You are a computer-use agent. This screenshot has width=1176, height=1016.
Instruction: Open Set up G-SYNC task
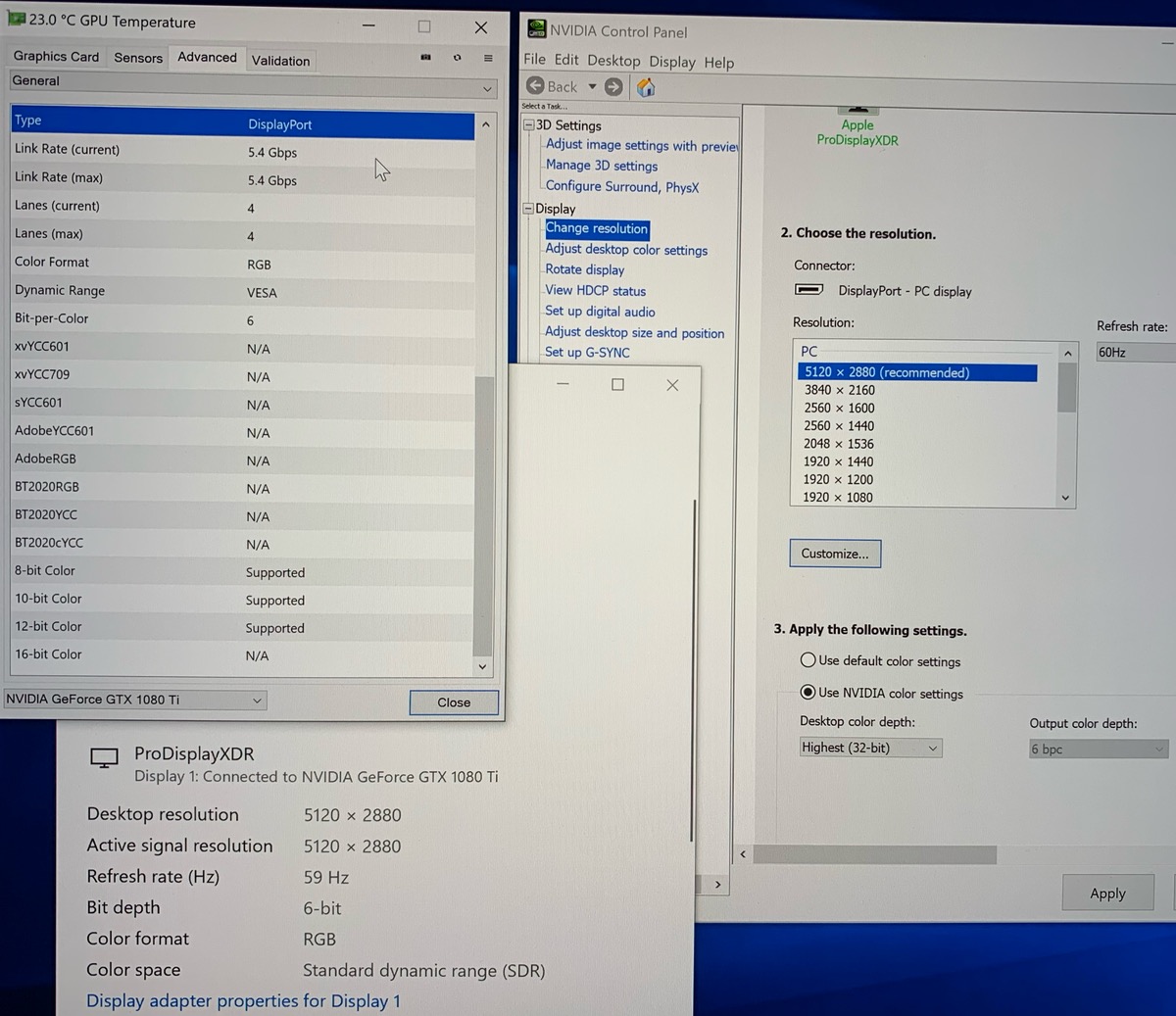coord(587,353)
